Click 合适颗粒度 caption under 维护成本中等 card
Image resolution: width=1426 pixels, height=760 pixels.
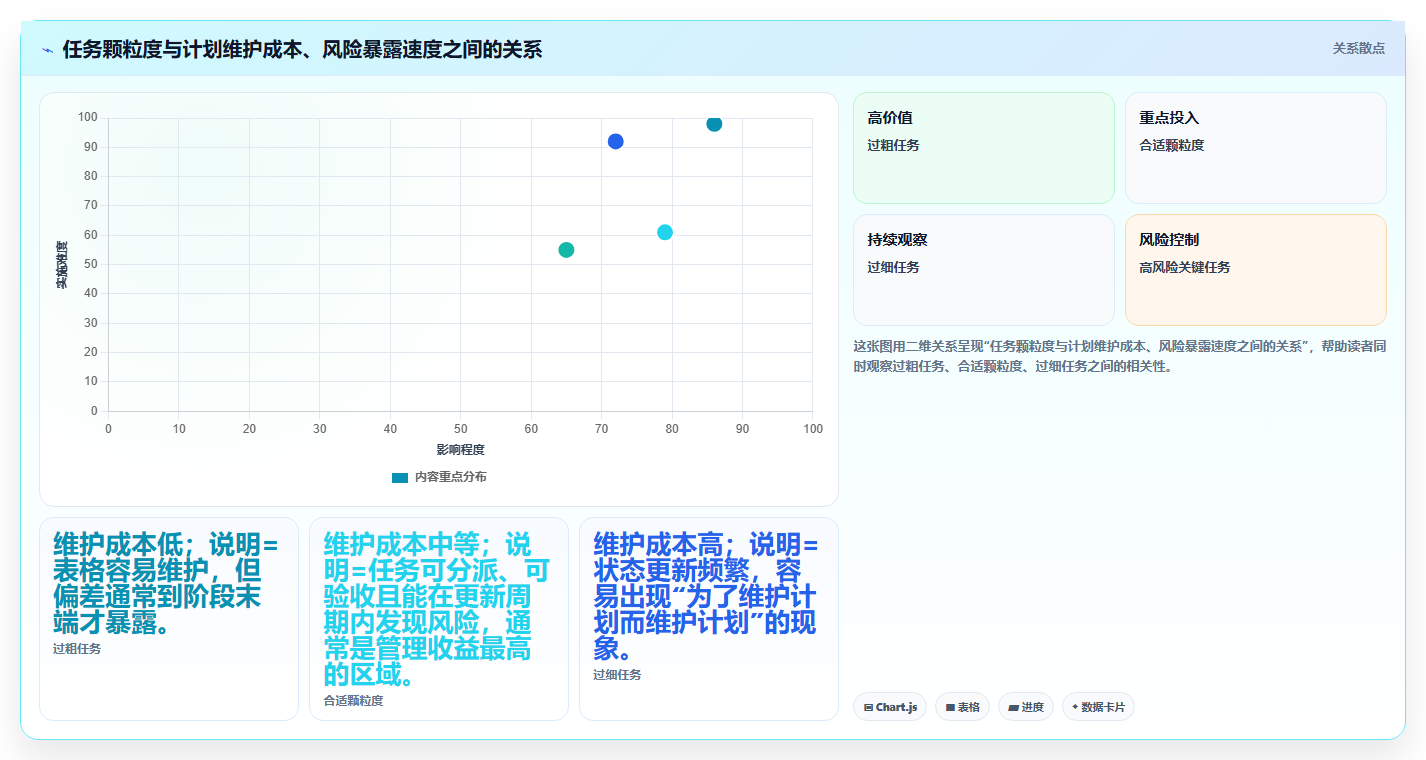coord(353,701)
